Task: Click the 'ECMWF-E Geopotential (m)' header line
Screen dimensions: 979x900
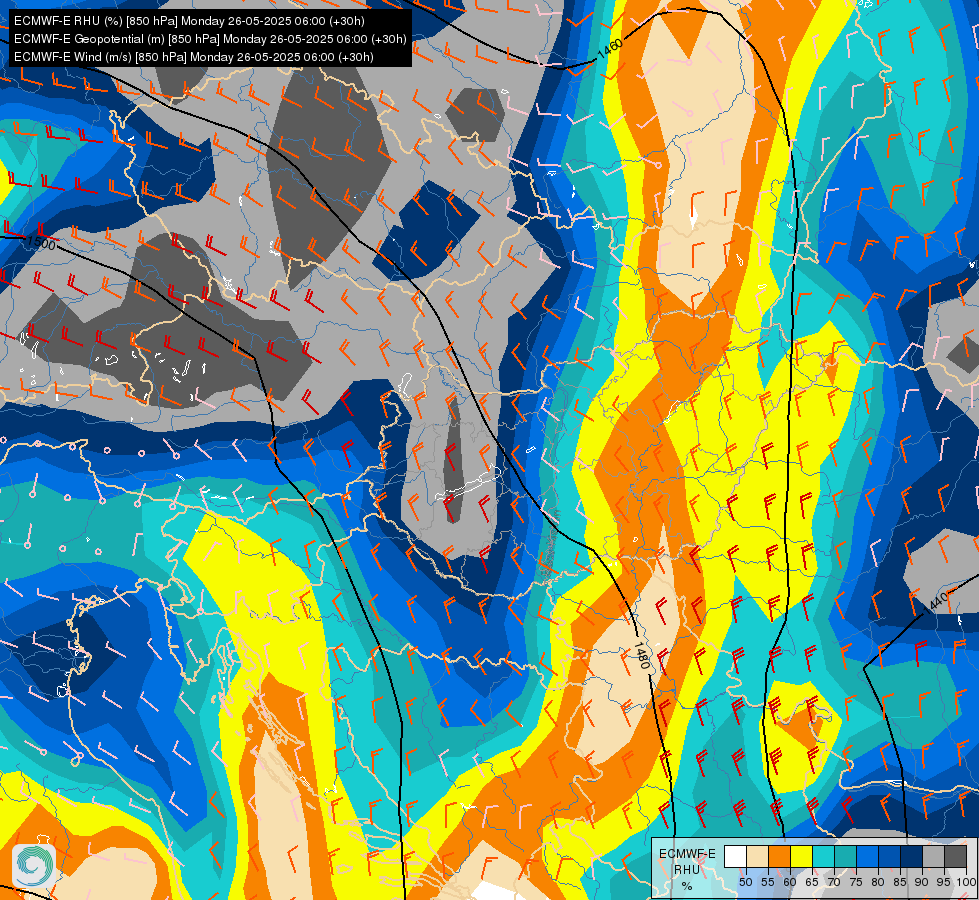Action: point(210,39)
